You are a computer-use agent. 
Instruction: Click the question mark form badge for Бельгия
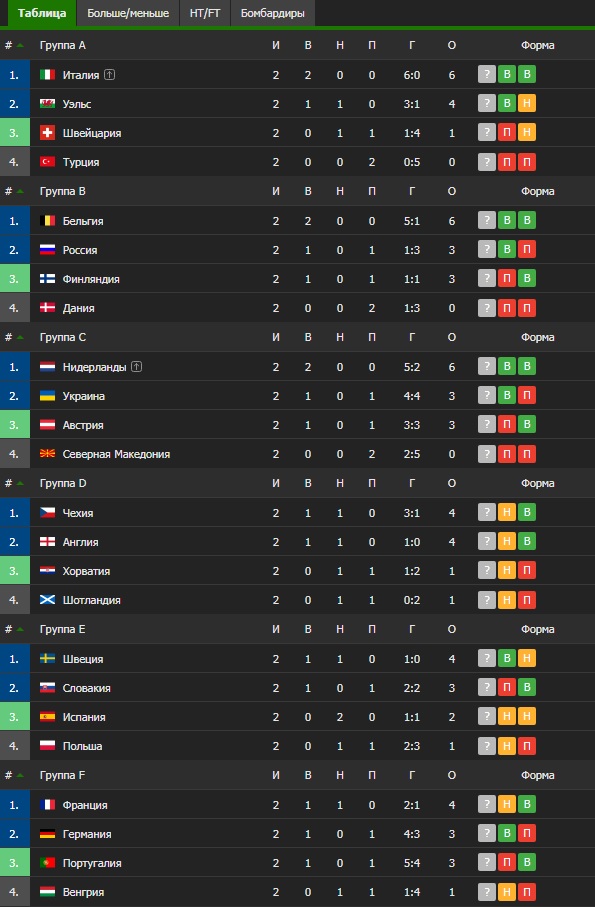tap(487, 220)
